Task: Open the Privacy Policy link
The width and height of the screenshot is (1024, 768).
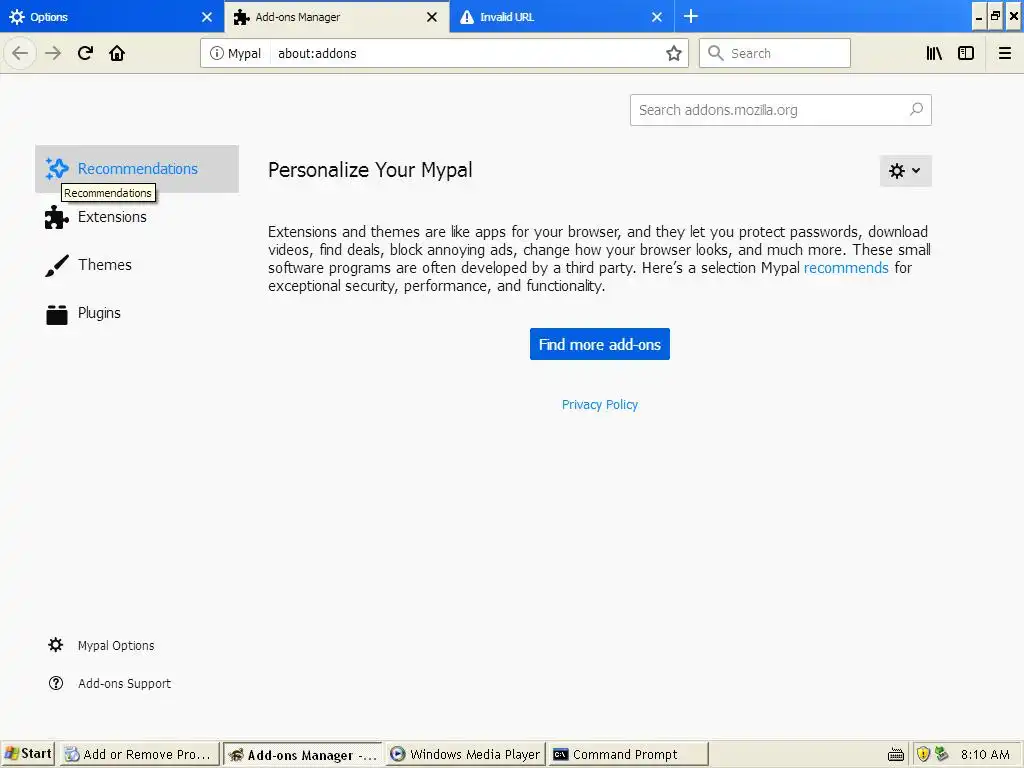Action: click(x=600, y=405)
